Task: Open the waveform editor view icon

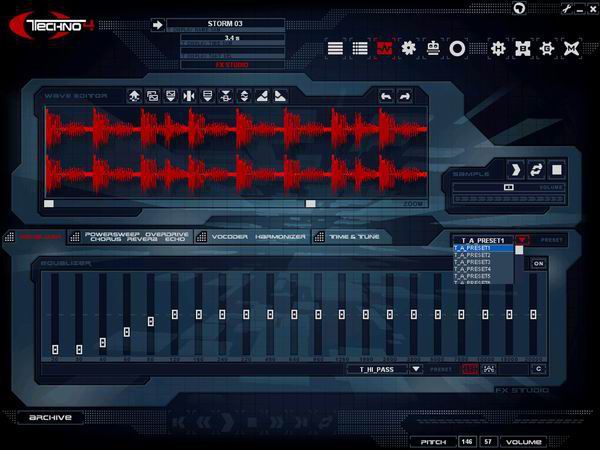Action: point(384,47)
